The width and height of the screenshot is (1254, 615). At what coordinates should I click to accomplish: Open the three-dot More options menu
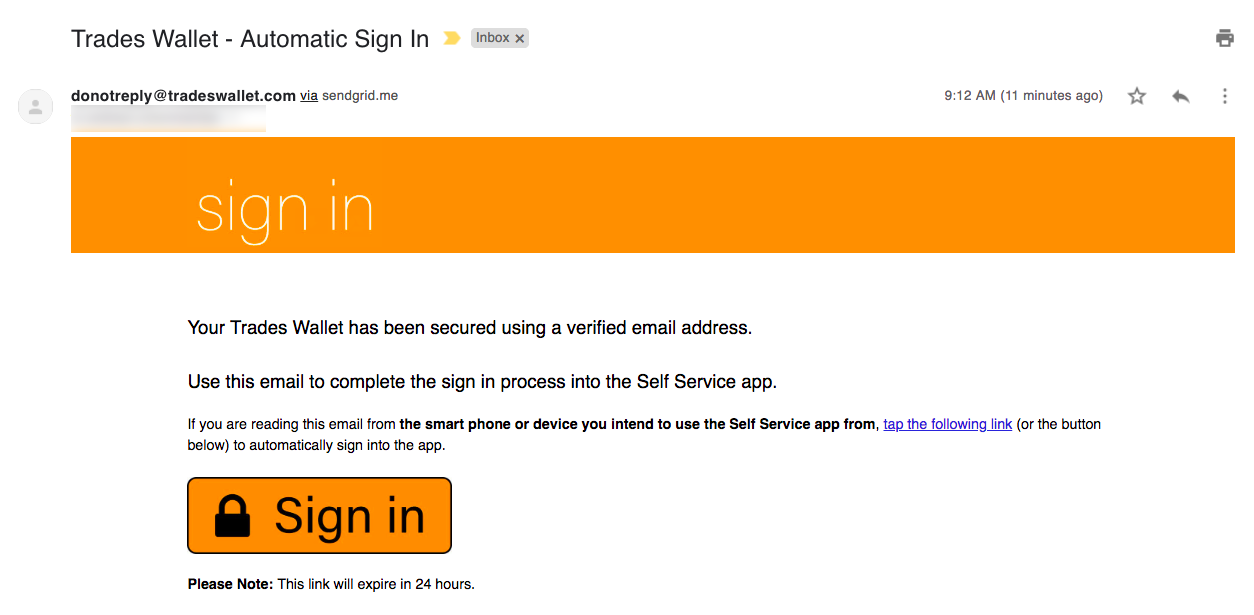(1225, 96)
